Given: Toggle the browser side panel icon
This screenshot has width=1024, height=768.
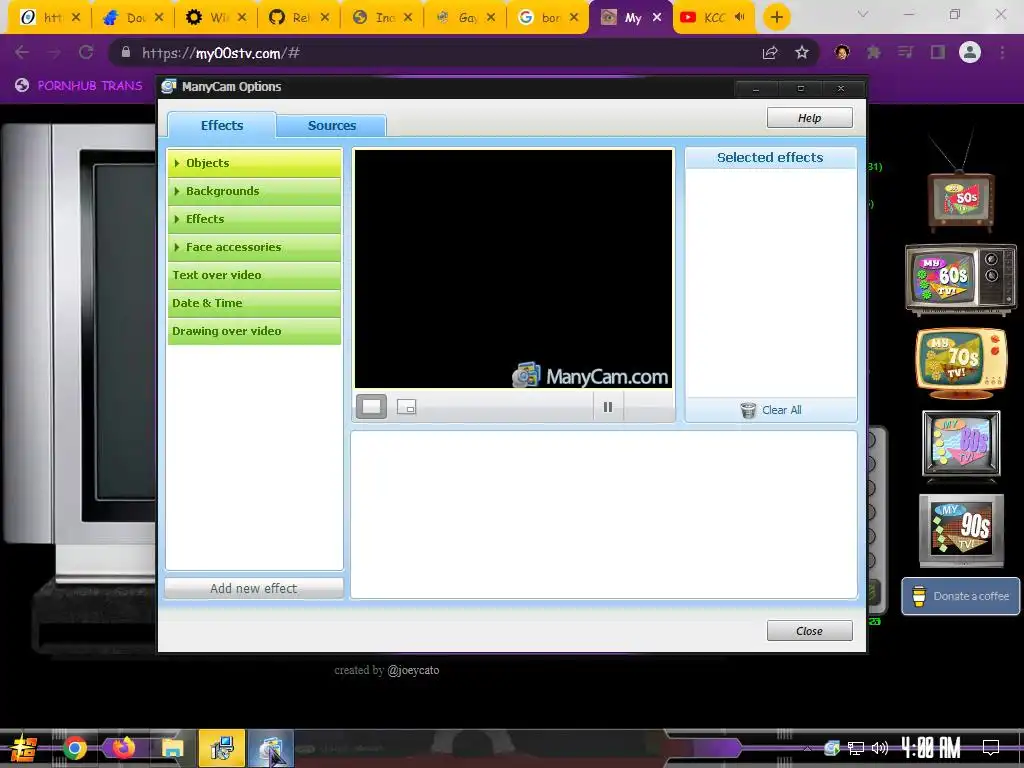Looking at the screenshot, I should tap(938, 52).
